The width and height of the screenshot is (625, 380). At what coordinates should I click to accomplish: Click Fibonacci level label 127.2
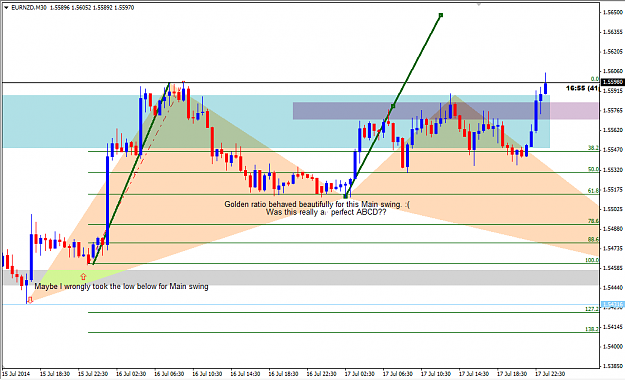click(x=592, y=309)
